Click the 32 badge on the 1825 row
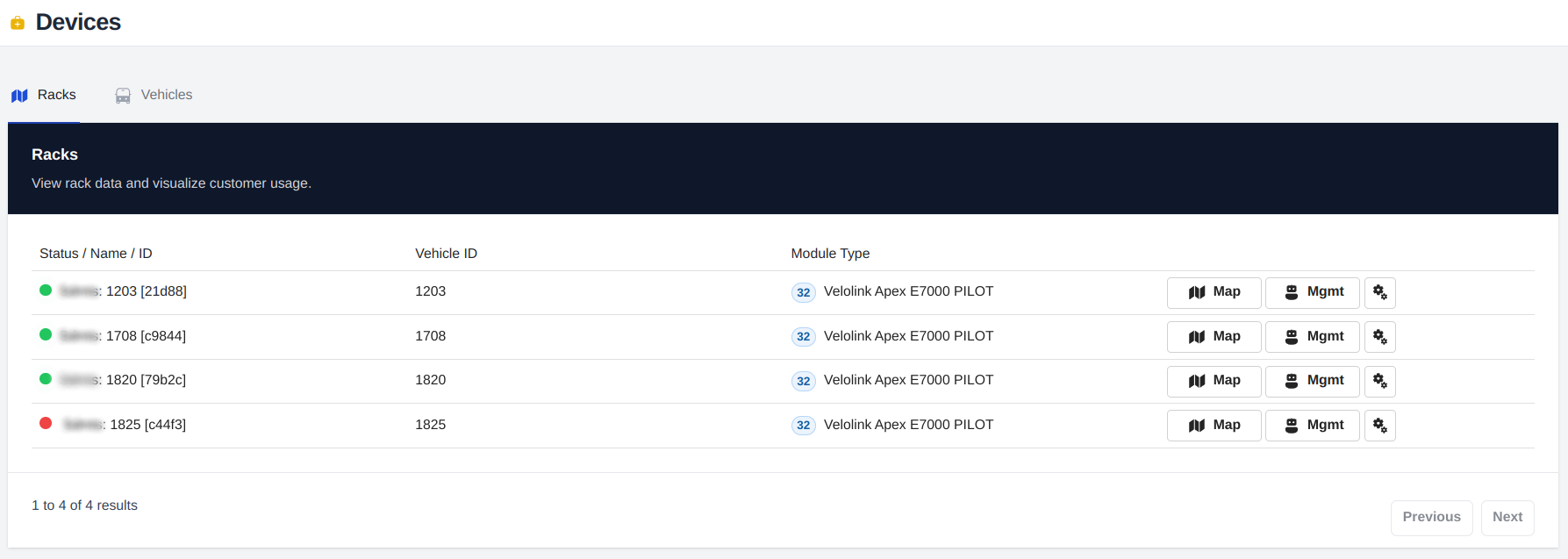The image size is (1568, 559). point(803,426)
